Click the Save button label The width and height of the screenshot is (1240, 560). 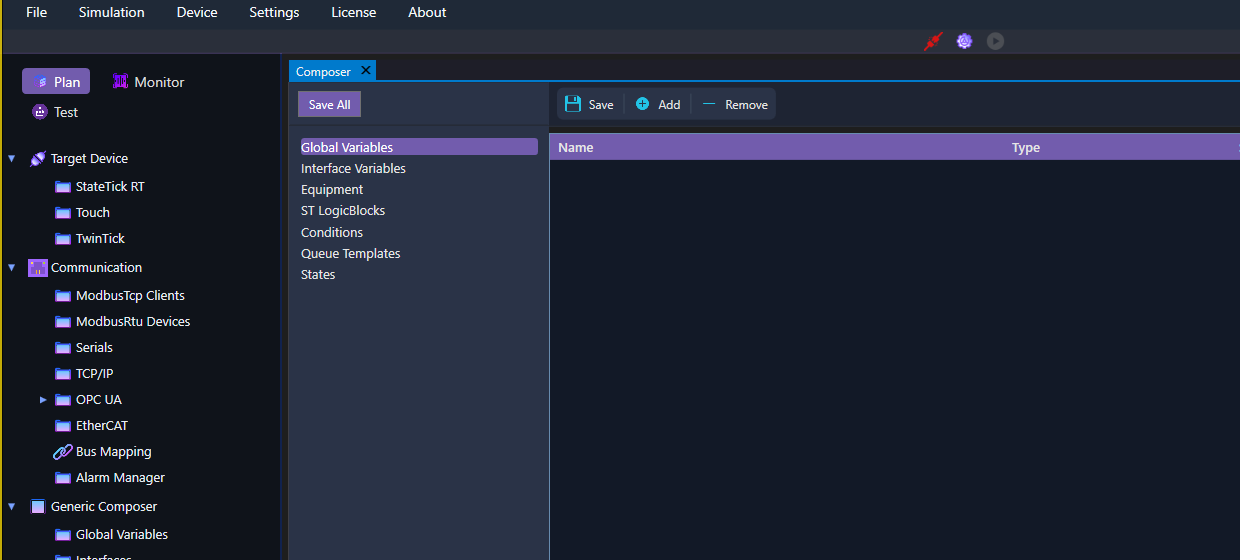(601, 104)
